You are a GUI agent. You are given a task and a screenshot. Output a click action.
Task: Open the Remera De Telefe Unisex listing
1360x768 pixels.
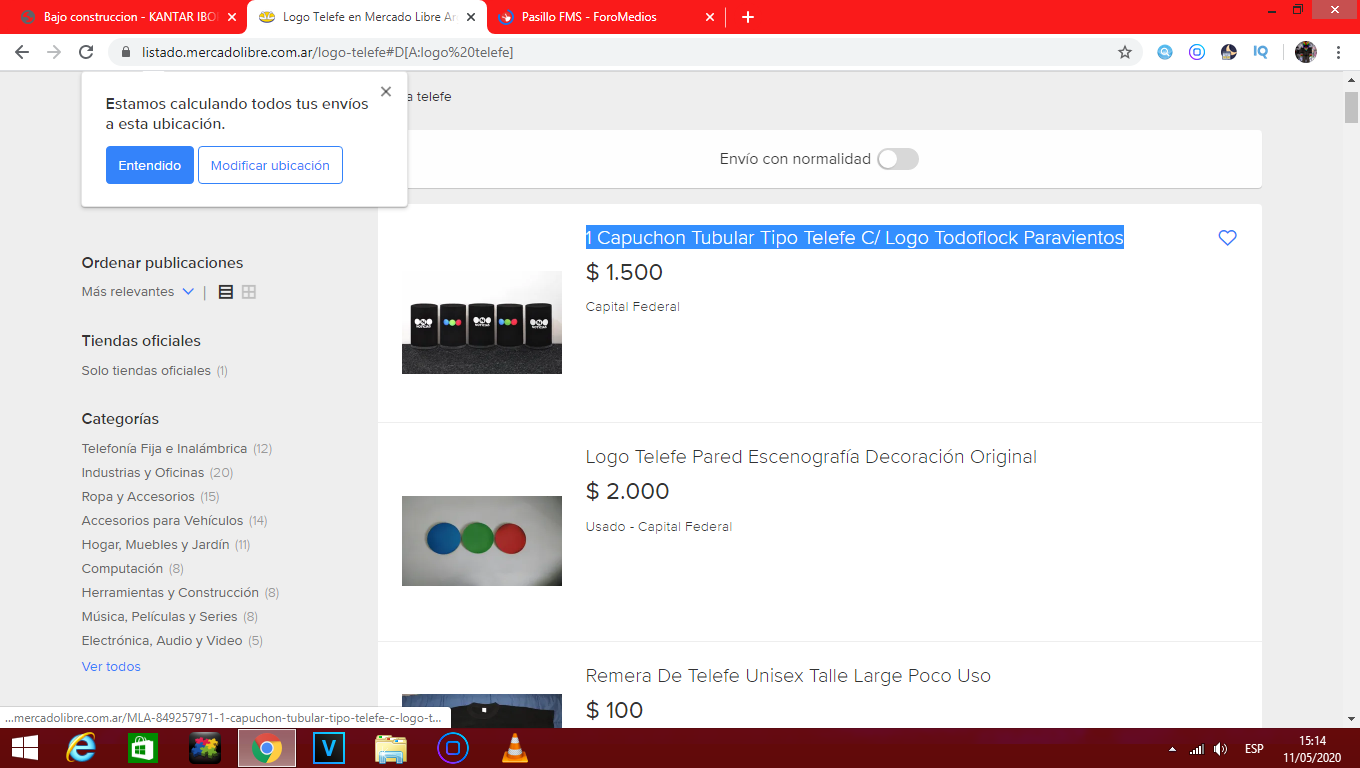click(x=788, y=676)
